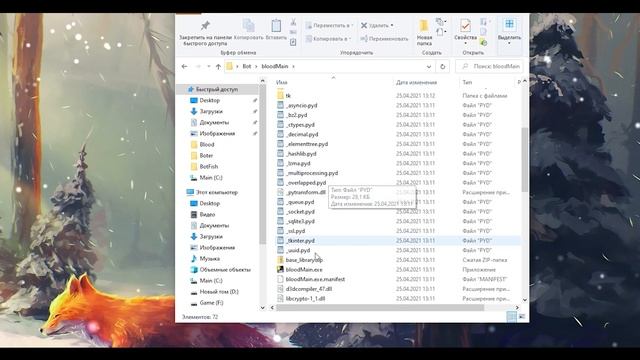Click in the Поиск: bloodMain search box

click(x=489, y=66)
